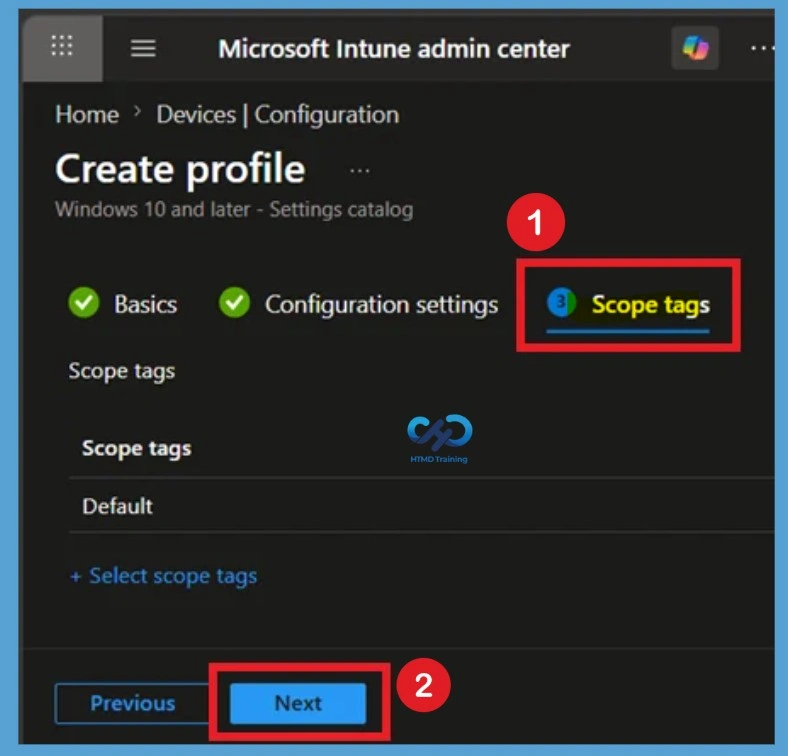Select the Default scope tag row
Image resolution: width=788 pixels, height=756 pixels.
tap(421, 506)
